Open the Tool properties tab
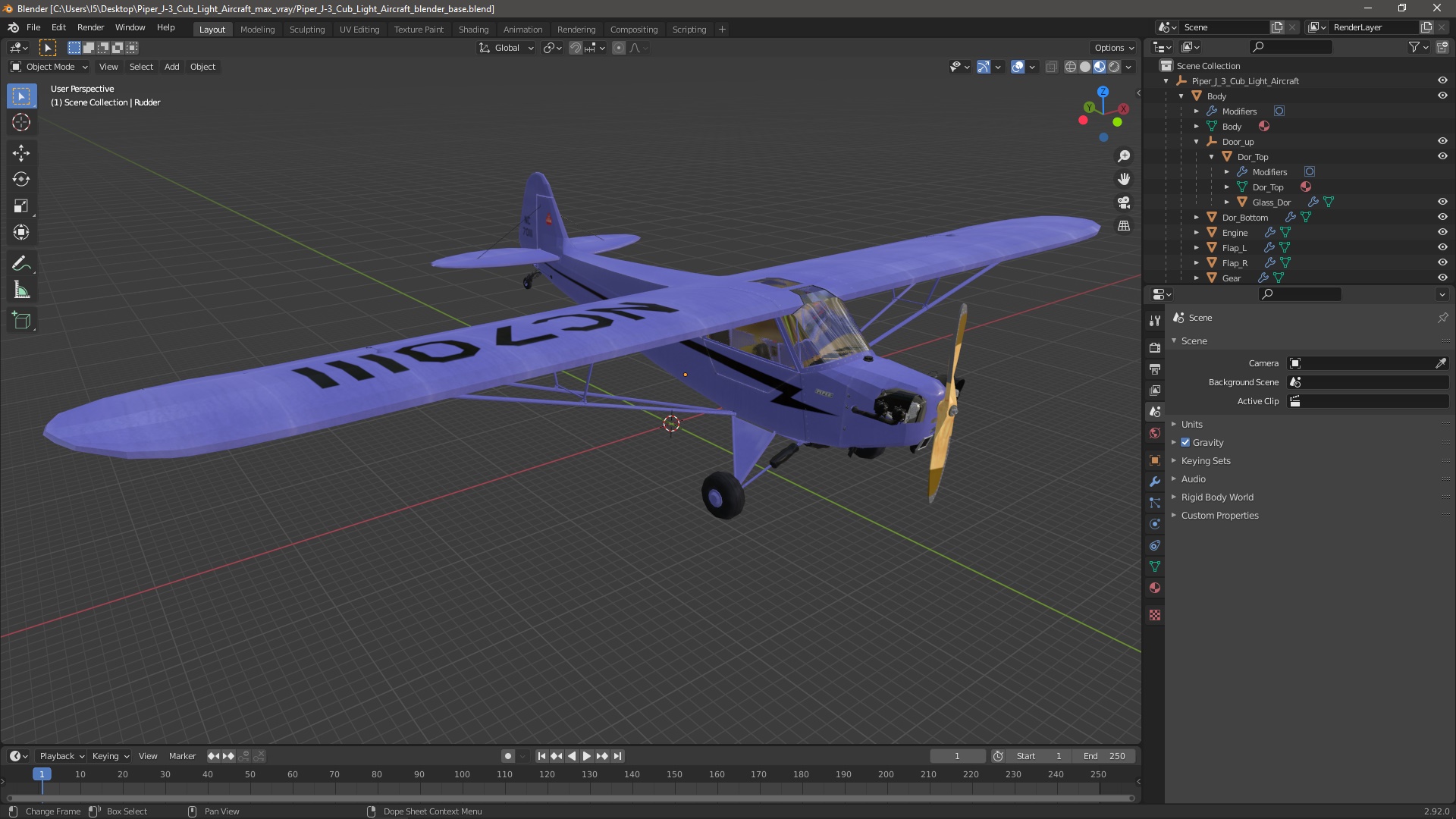This screenshot has width=1456, height=819. [1155, 321]
